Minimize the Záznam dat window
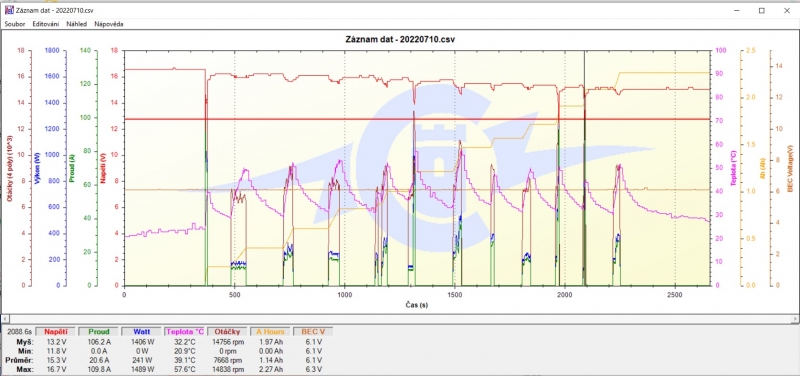The image size is (800, 376). (738, 10)
